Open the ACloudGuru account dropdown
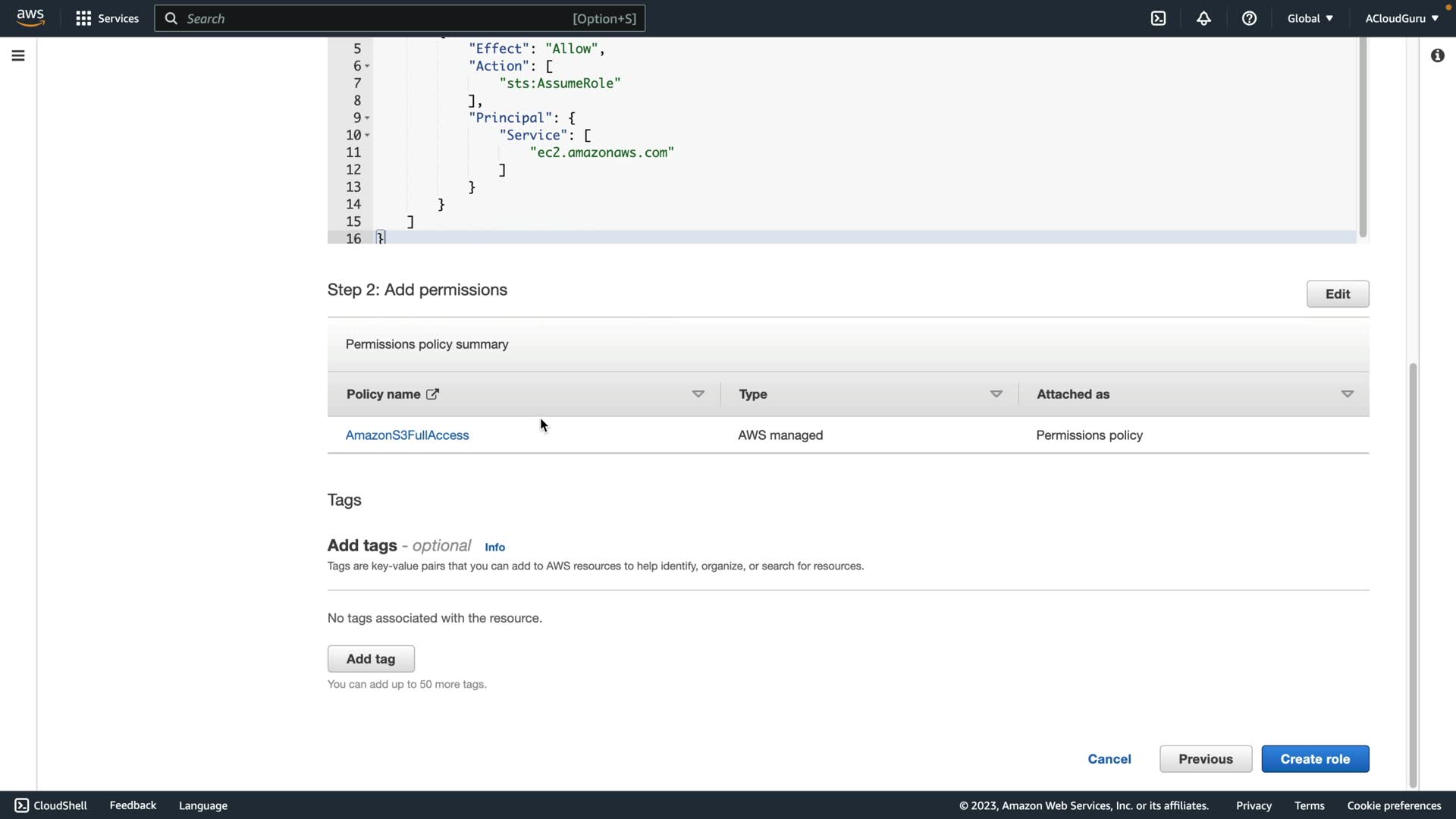 [x=1401, y=18]
